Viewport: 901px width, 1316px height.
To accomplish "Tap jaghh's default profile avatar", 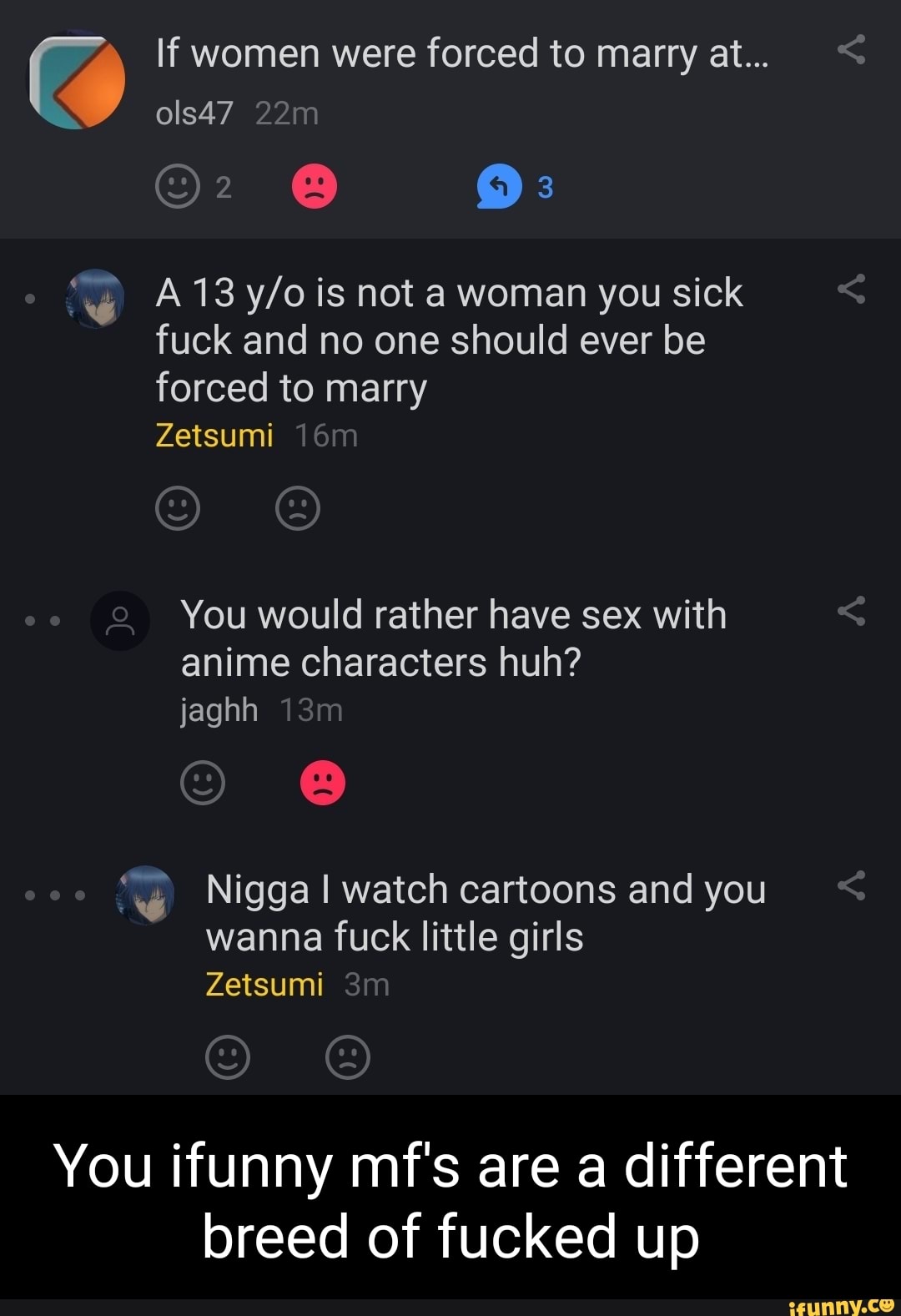I will (x=120, y=621).
